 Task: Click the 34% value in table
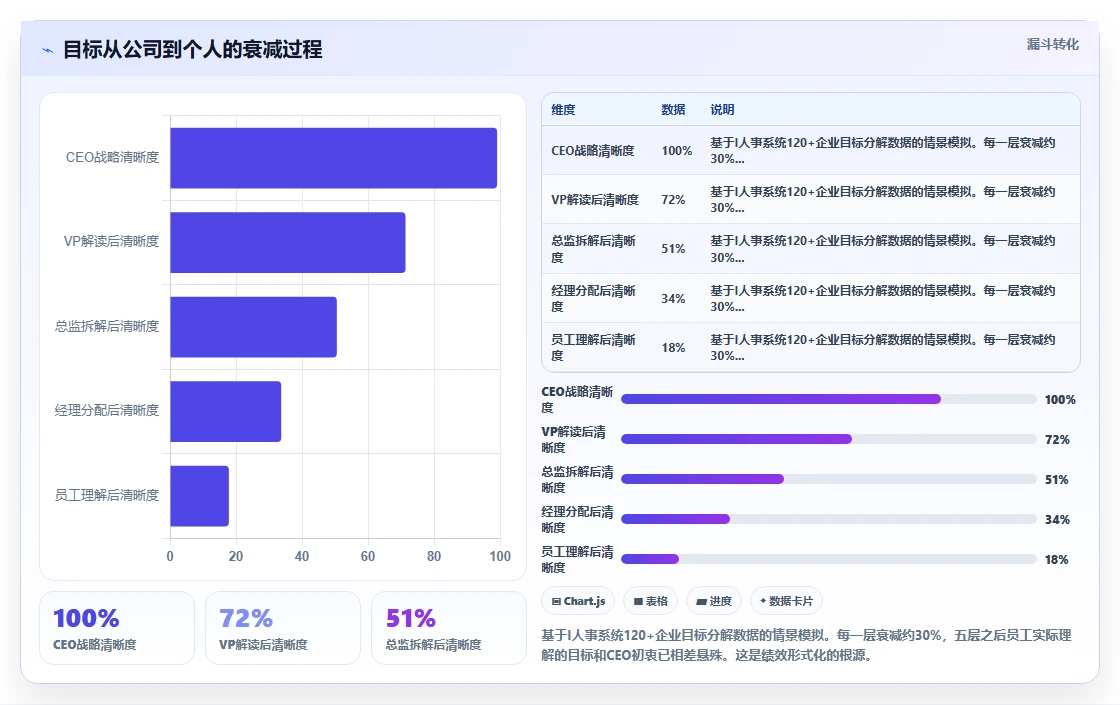click(x=673, y=299)
